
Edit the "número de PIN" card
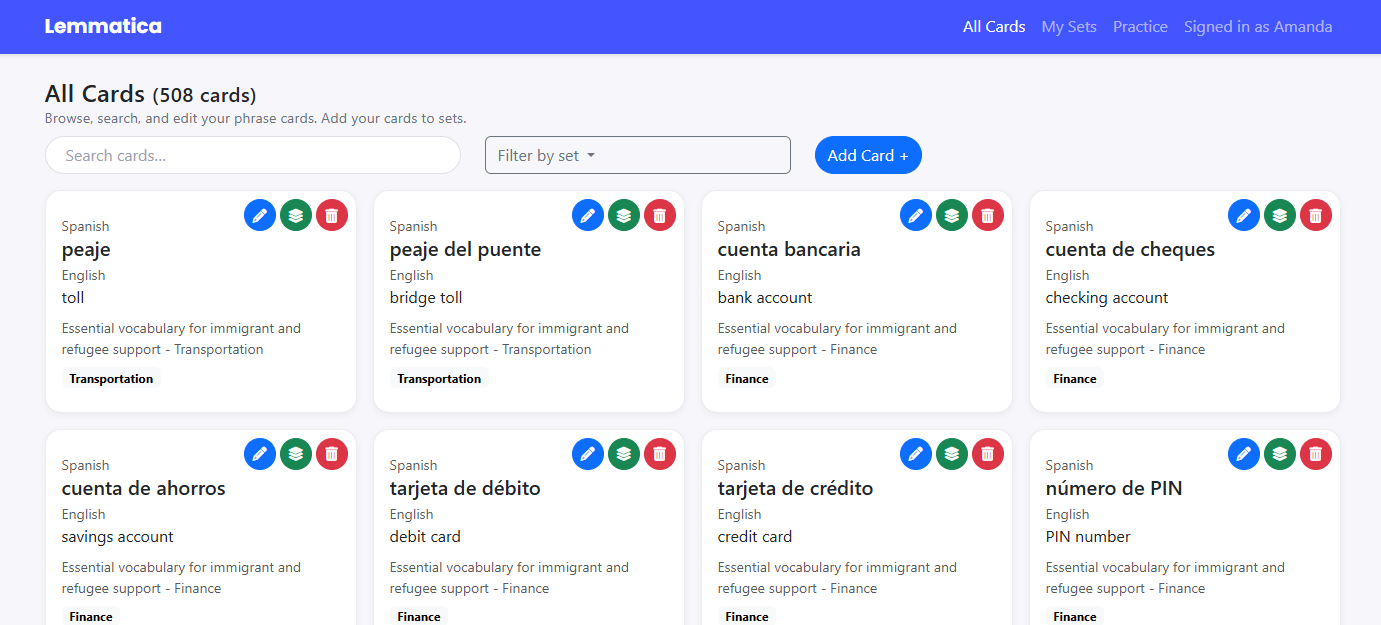tap(1243, 453)
